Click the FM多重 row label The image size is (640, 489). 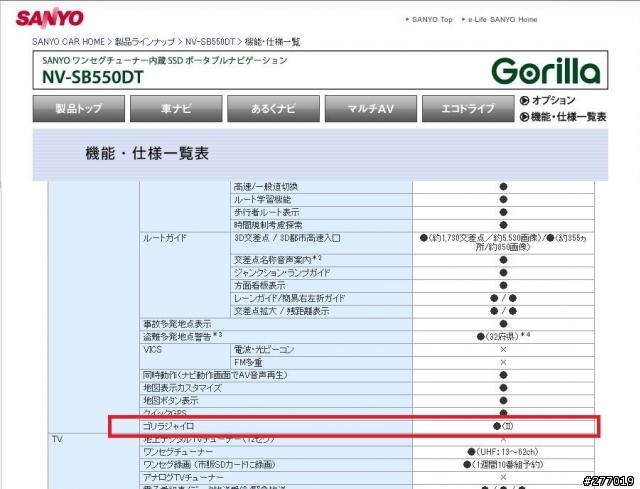pos(248,362)
